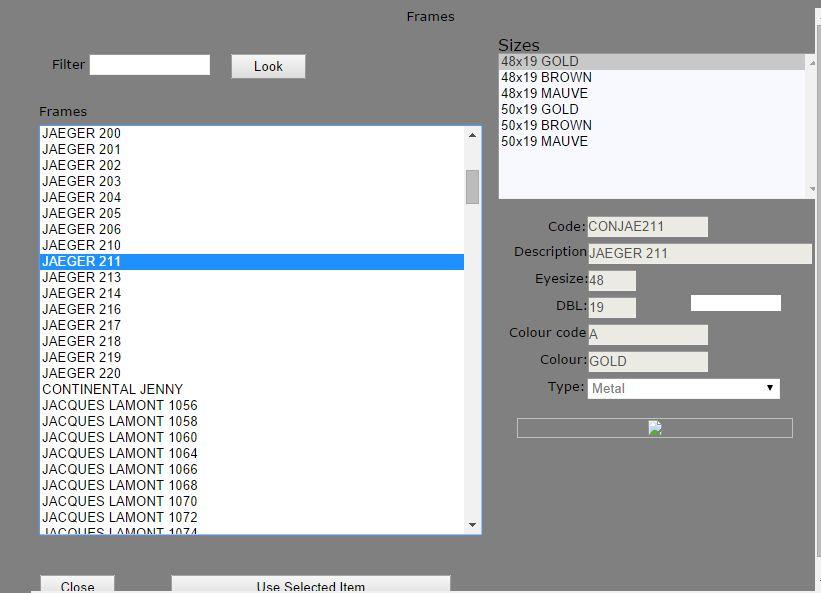Select JACQUES LAMONT 1068 frame

[252, 486]
